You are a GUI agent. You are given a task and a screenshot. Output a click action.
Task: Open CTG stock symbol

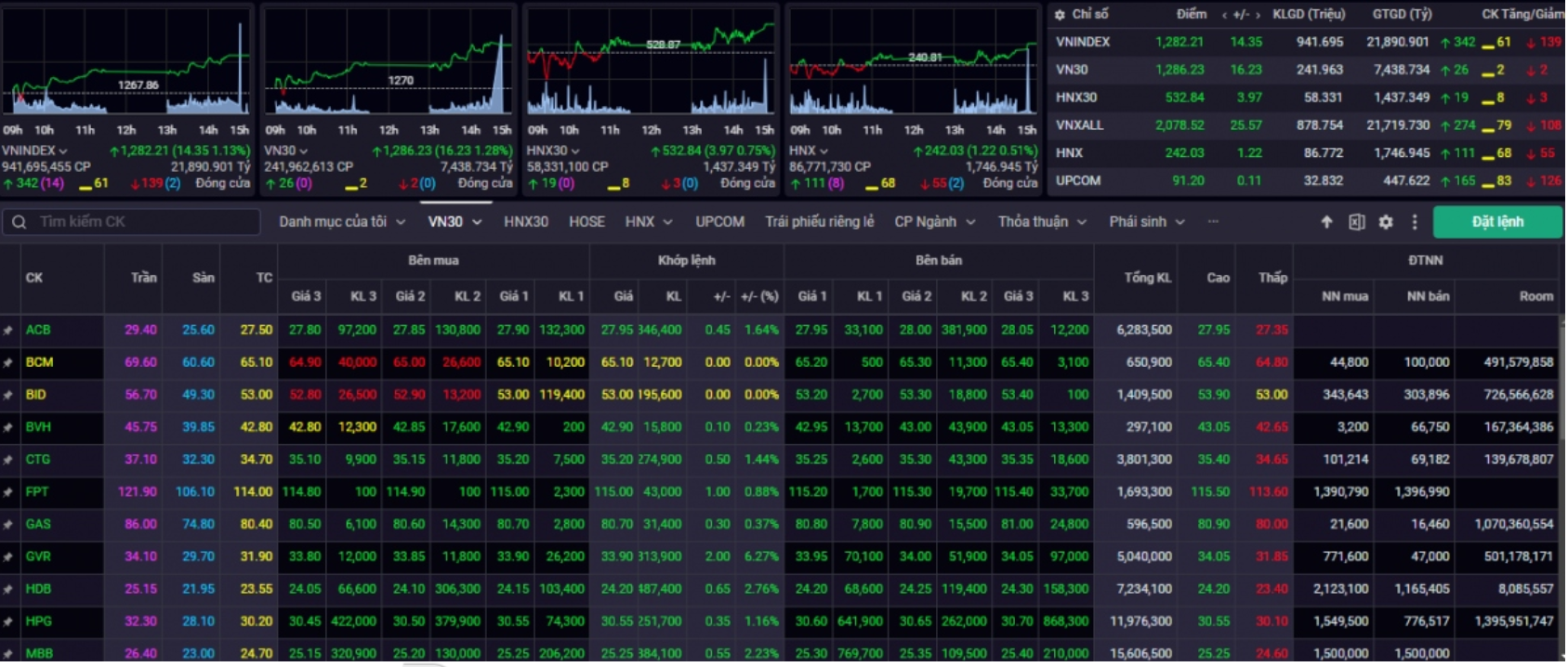click(x=38, y=460)
